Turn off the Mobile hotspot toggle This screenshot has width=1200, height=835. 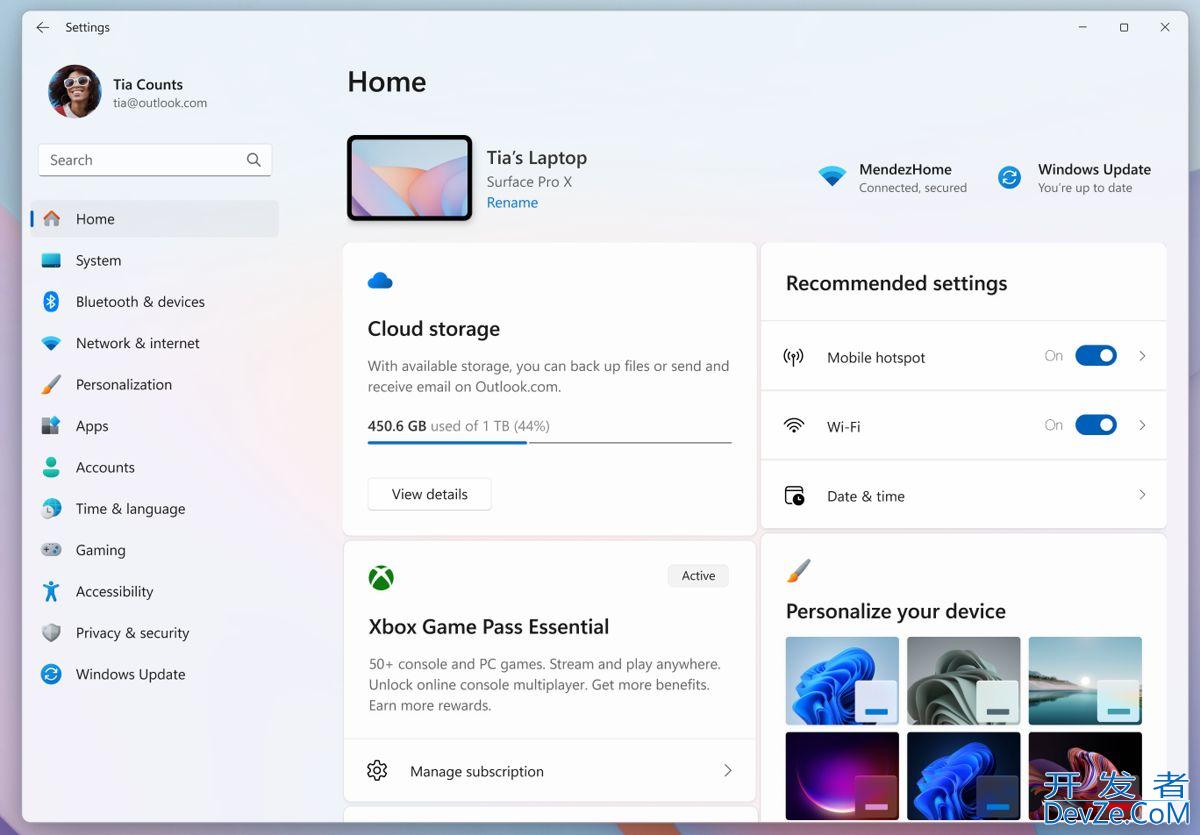pos(1095,356)
